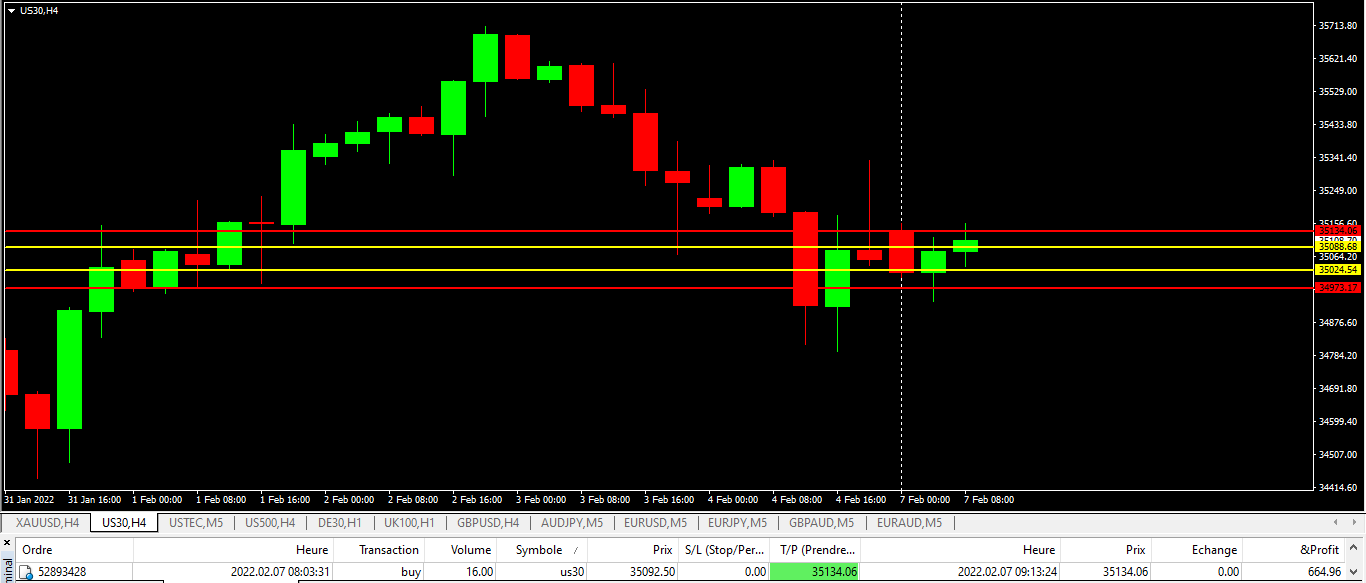Open the GBPAUD,M5 chart tab
This screenshot has width=1366, height=583.
point(821,522)
